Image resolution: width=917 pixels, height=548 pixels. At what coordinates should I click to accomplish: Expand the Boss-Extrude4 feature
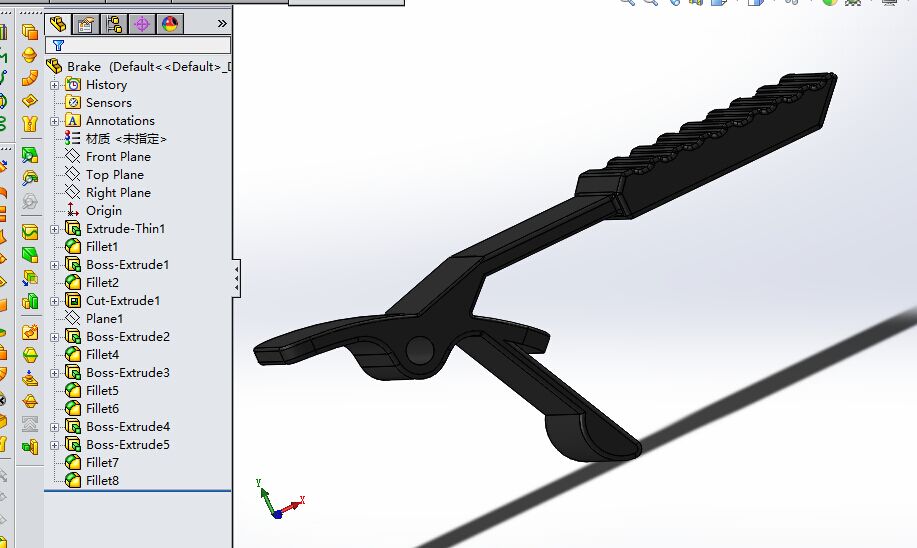pyautogui.click(x=54, y=428)
